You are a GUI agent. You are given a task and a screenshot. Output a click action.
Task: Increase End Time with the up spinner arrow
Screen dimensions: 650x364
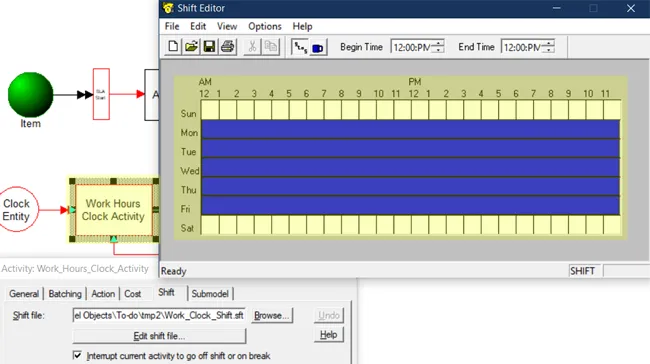click(548, 43)
